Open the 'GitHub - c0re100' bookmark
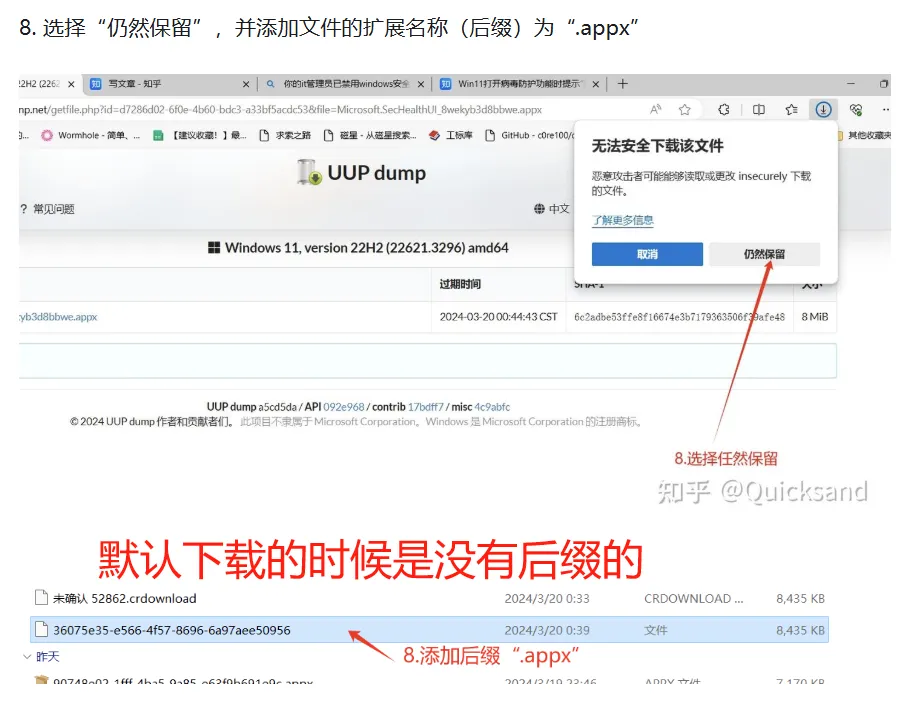Screen dimensions: 911x707 (x=529, y=135)
